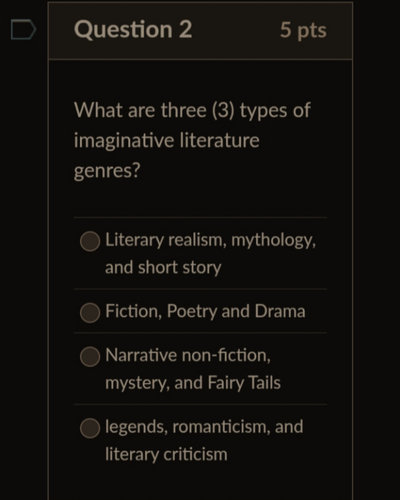Click the "imaginative literature" prompt line

tap(167, 140)
